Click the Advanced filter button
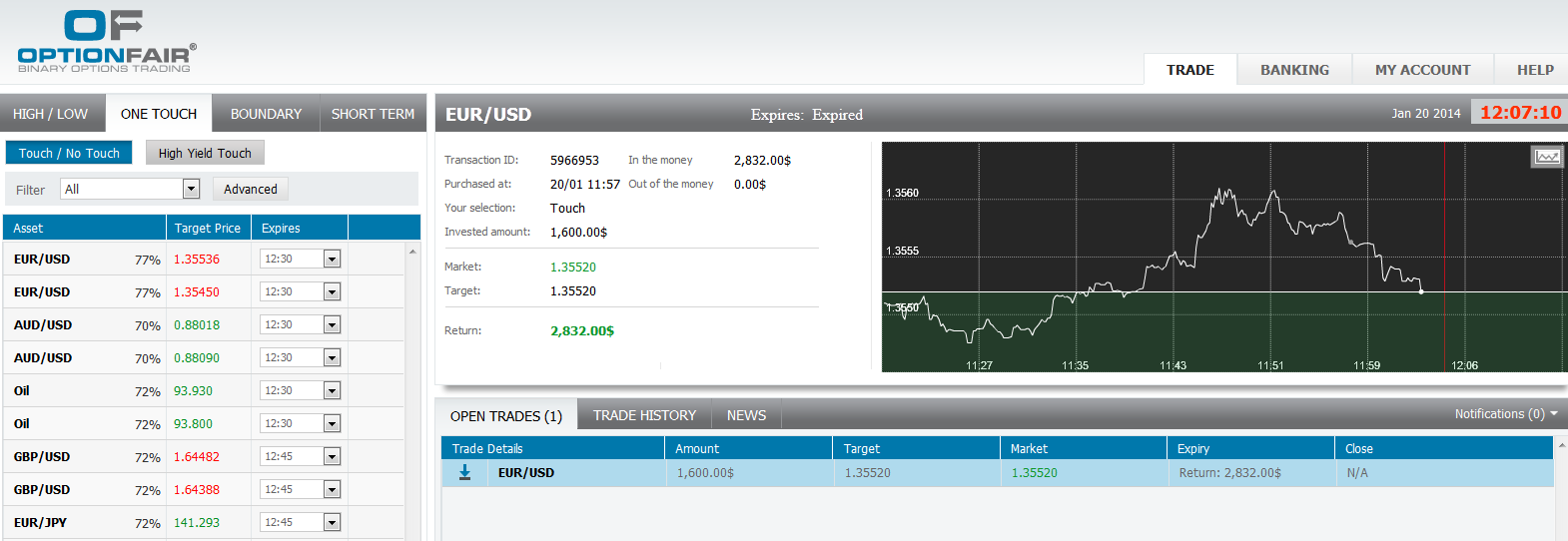The height and width of the screenshot is (541, 1568). 251,189
